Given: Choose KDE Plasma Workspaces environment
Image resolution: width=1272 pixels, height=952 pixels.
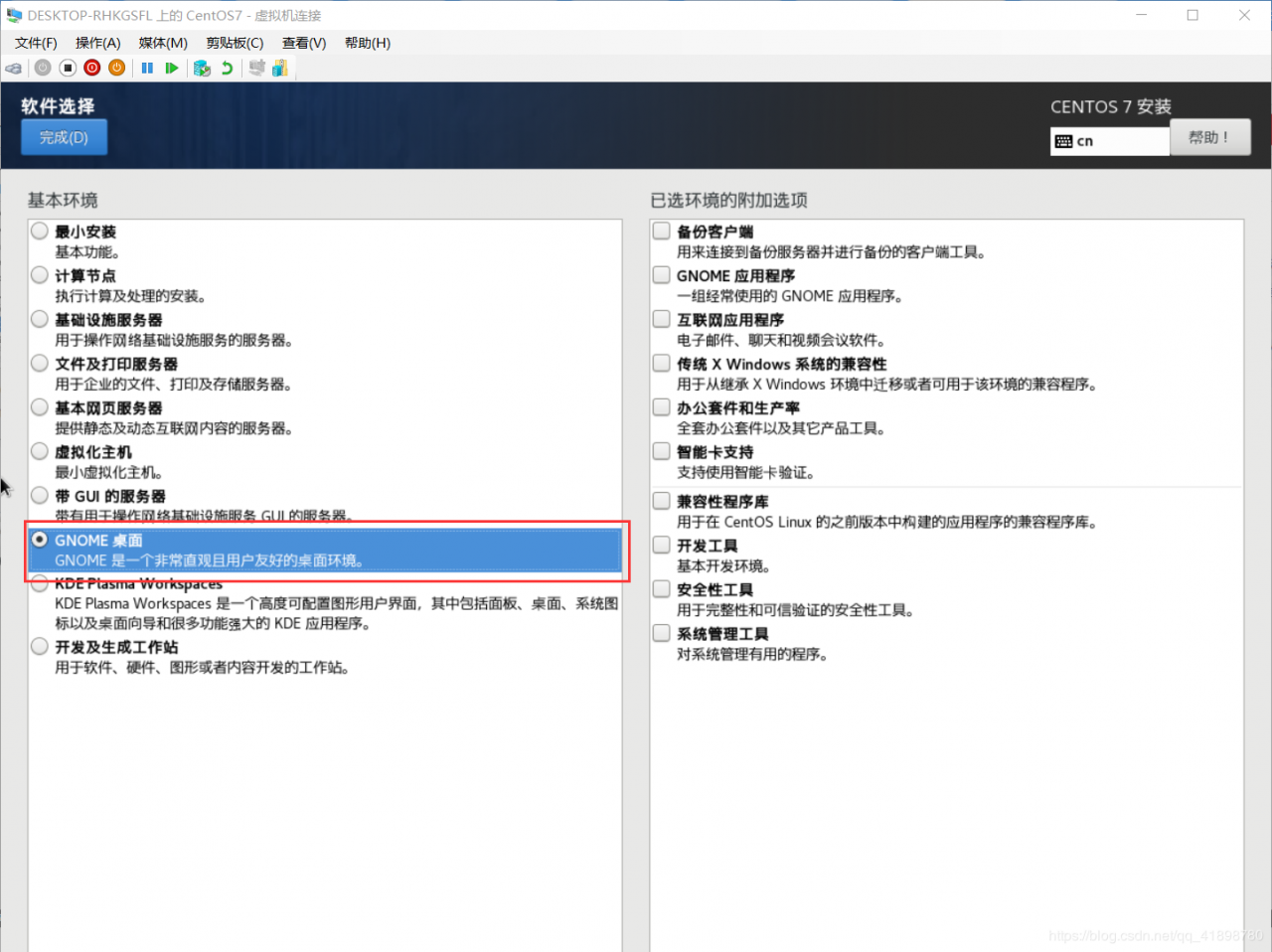Looking at the screenshot, I should click(40, 583).
